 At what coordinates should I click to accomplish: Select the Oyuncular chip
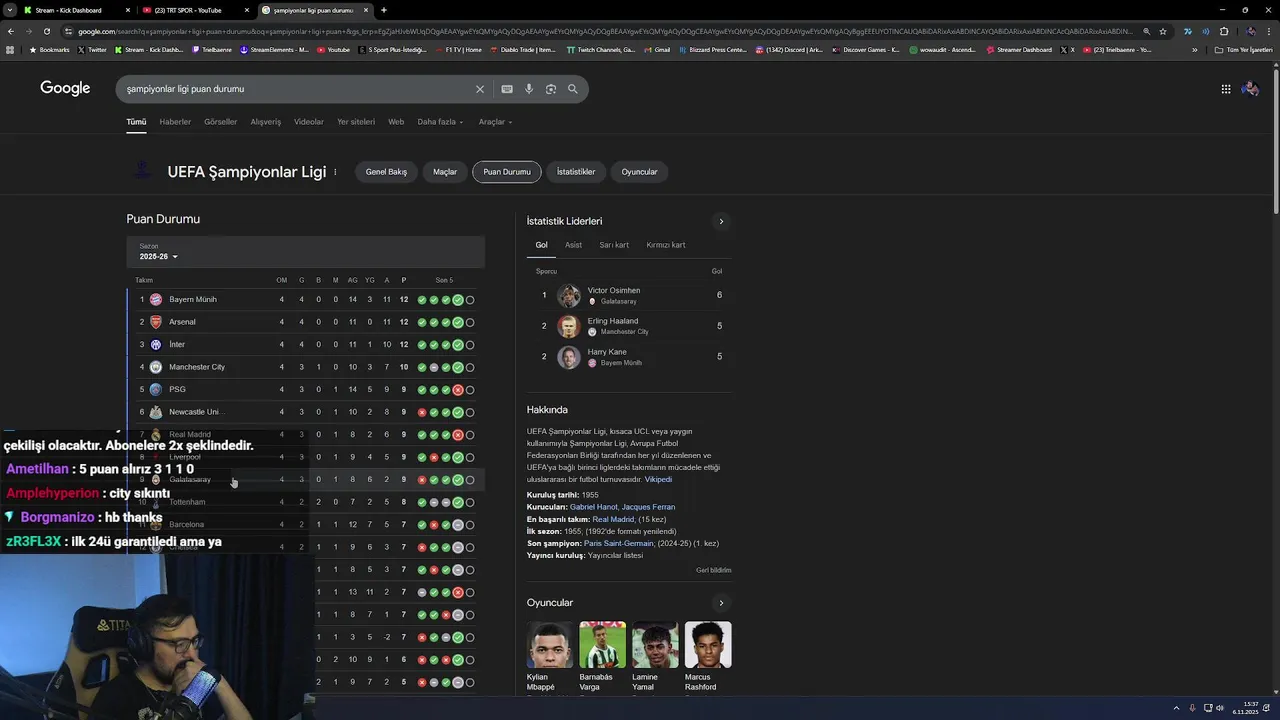pyautogui.click(x=639, y=172)
